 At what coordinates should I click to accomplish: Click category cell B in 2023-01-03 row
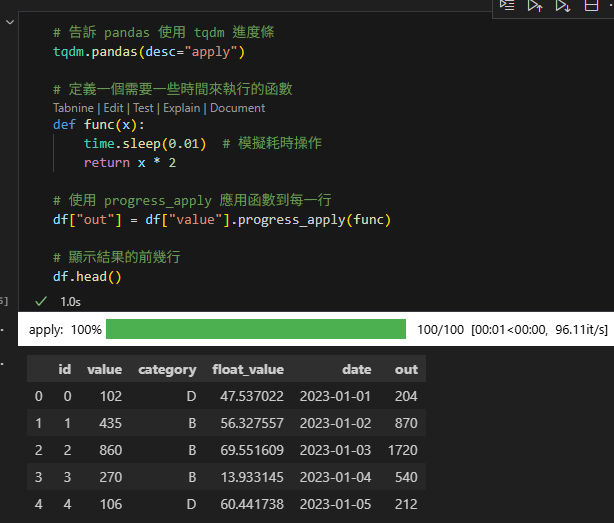[x=192, y=450]
